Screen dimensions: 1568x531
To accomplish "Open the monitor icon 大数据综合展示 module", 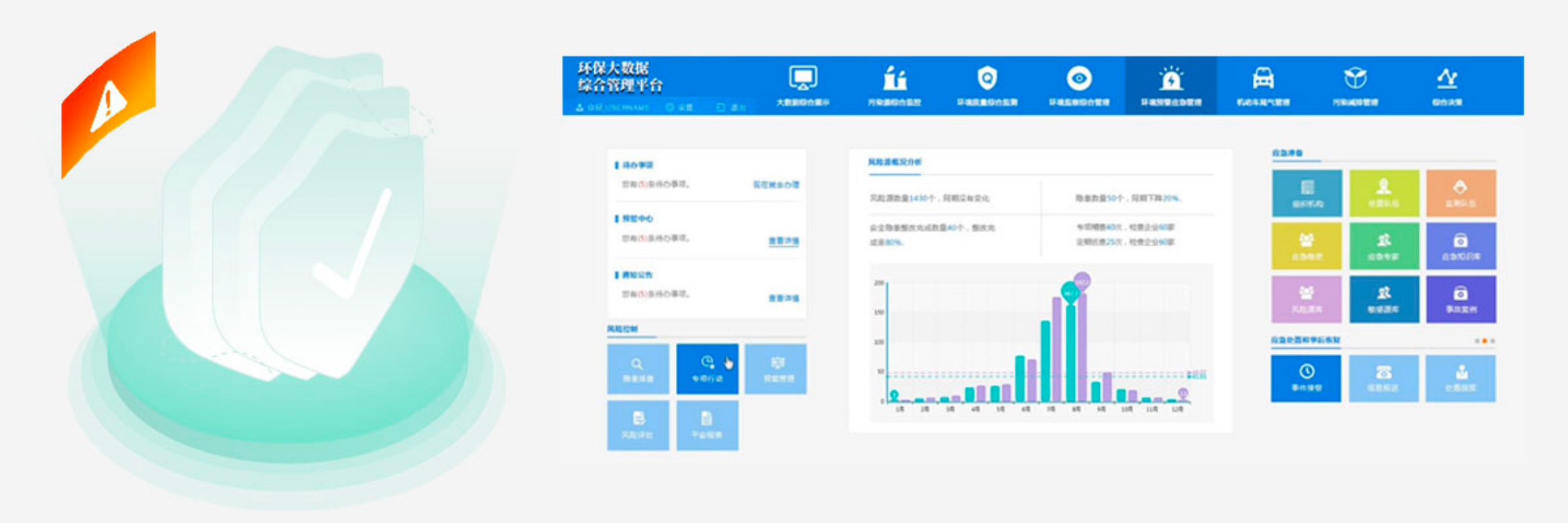I will tap(802, 85).
